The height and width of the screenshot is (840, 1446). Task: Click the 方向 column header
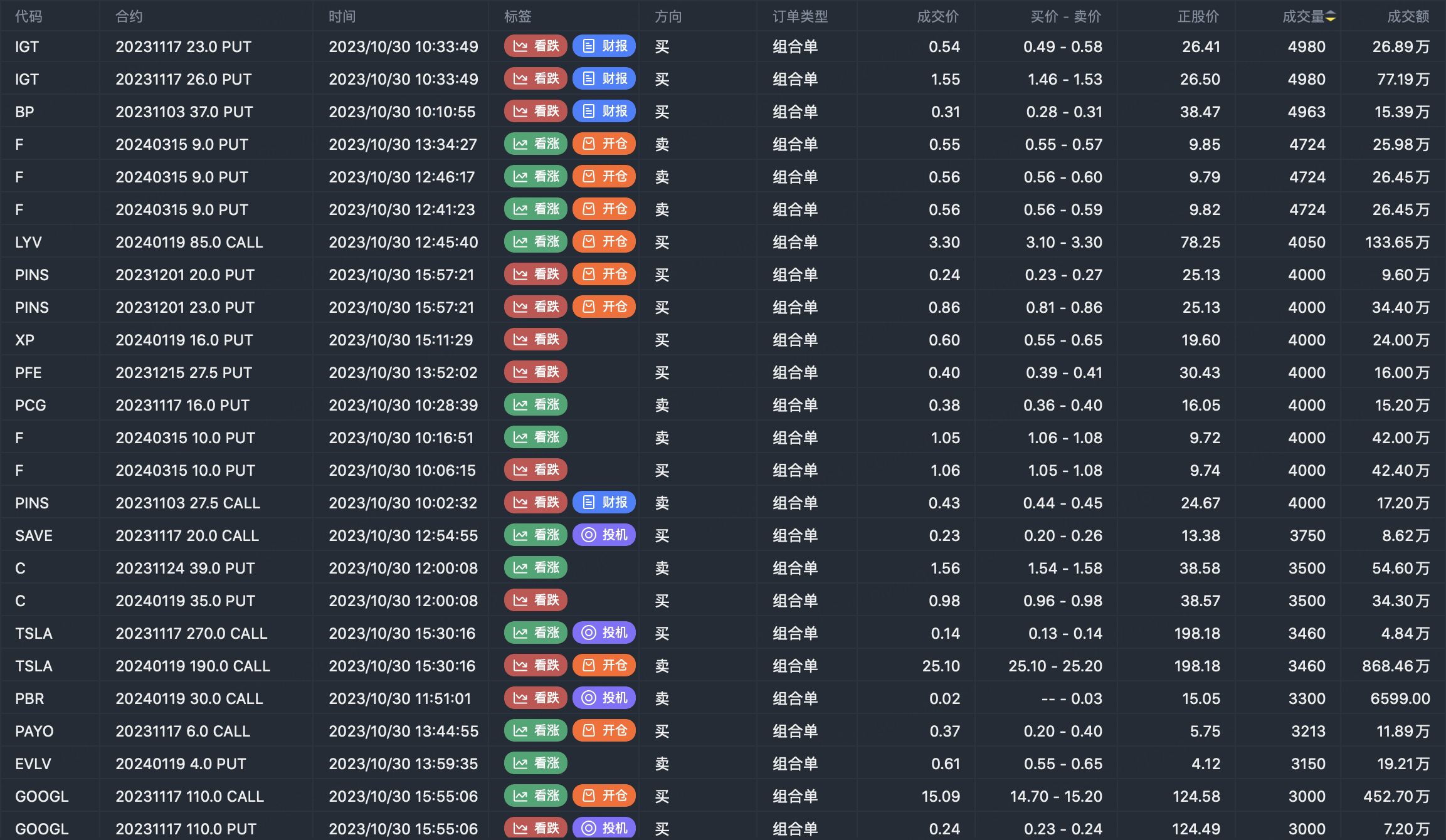click(668, 16)
